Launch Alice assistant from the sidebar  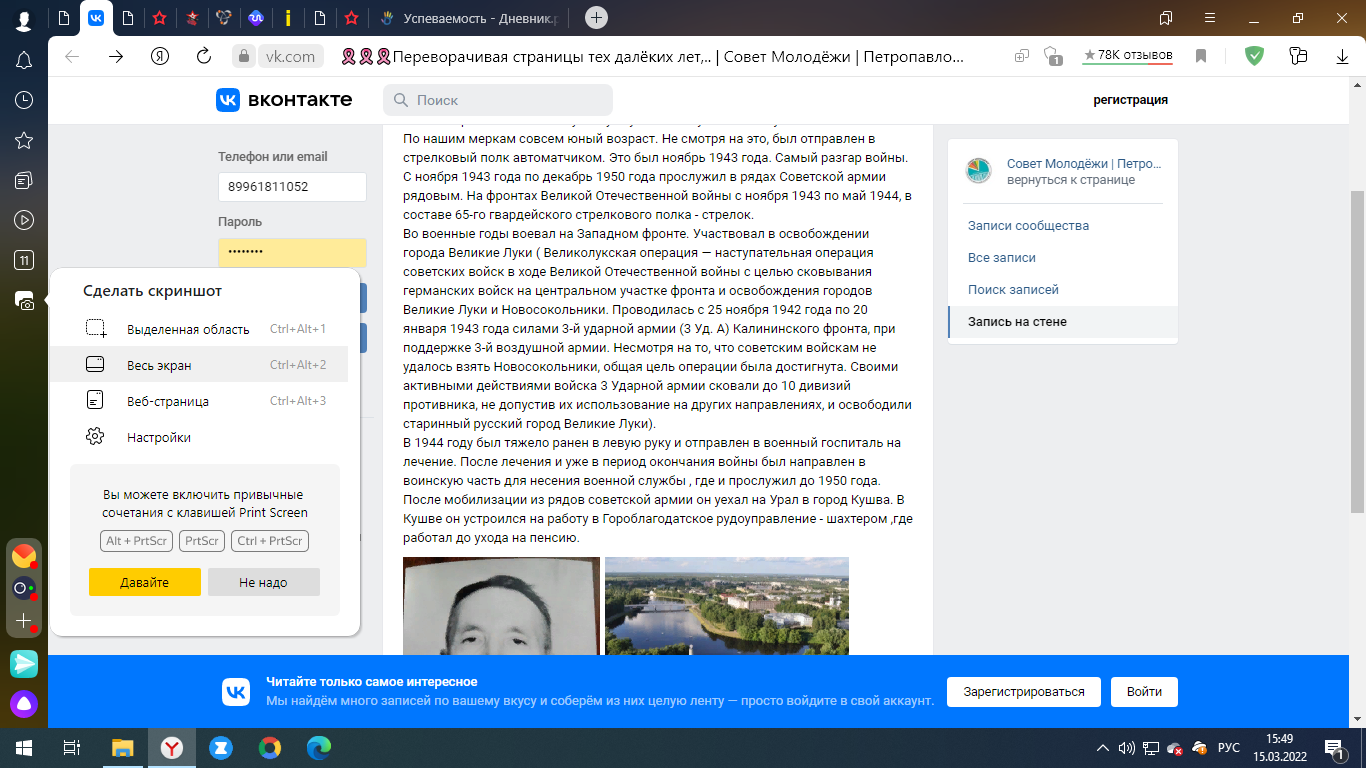(x=24, y=703)
